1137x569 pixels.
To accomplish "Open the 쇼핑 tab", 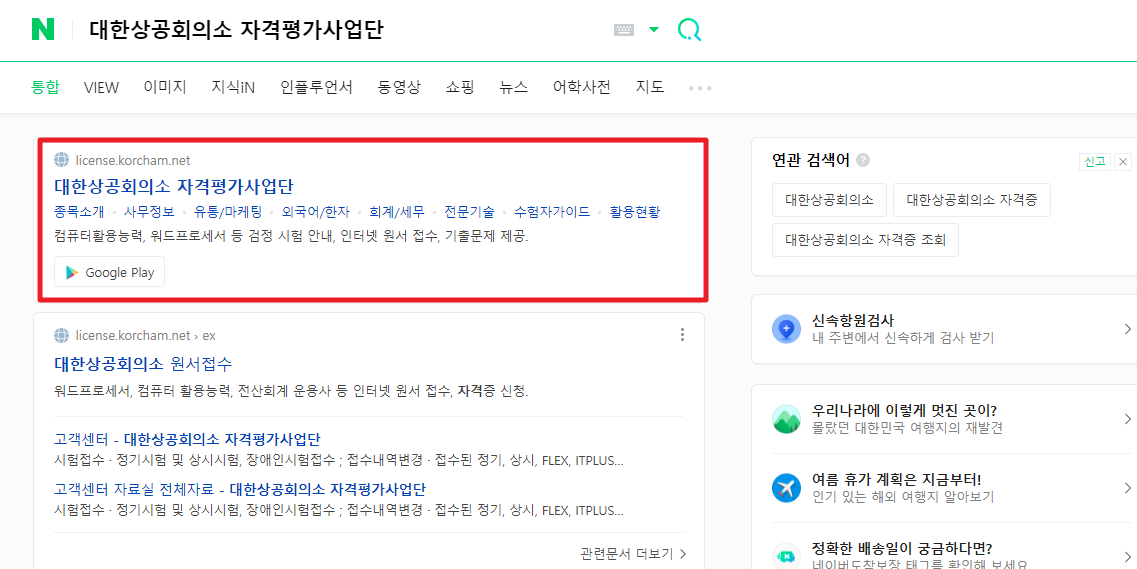I will (460, 88).
